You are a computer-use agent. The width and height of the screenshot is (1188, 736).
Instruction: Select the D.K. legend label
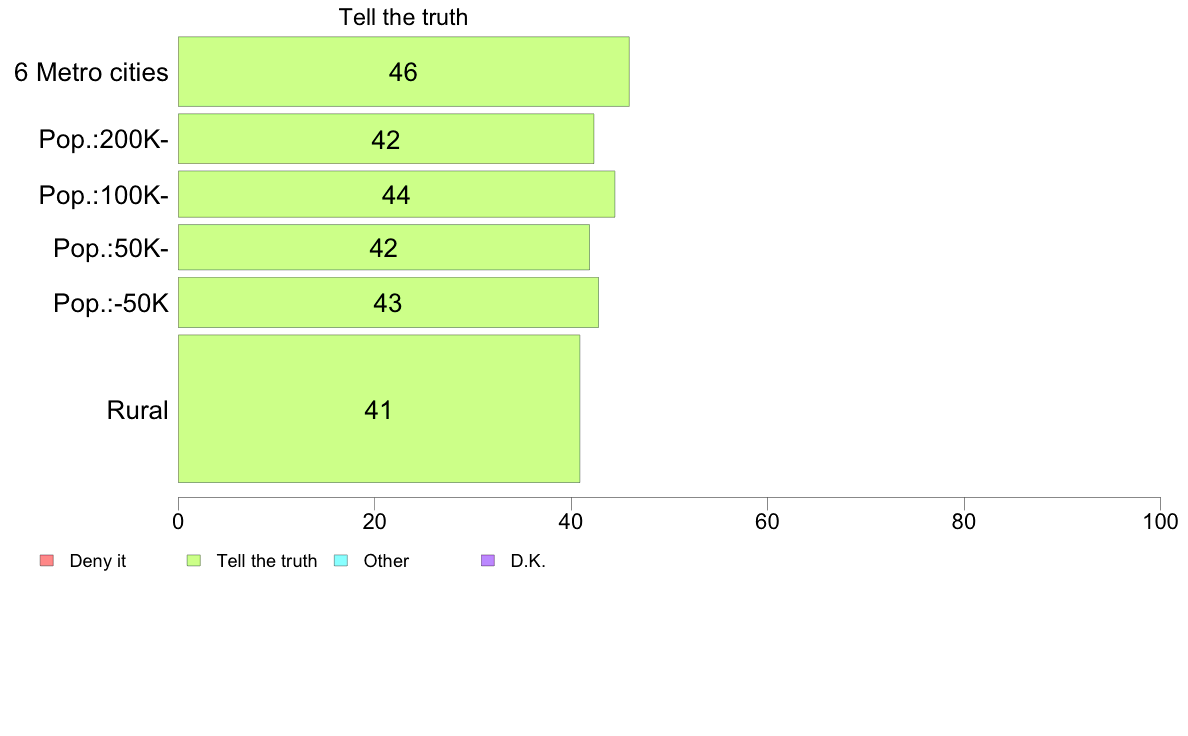pos(528,561)
